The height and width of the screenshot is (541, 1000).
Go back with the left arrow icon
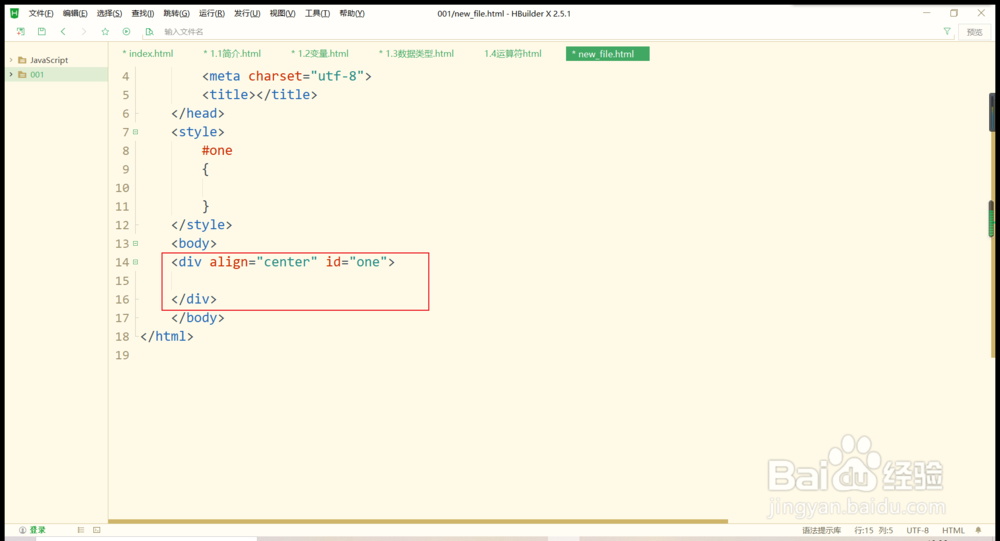(x=63, y=31)
